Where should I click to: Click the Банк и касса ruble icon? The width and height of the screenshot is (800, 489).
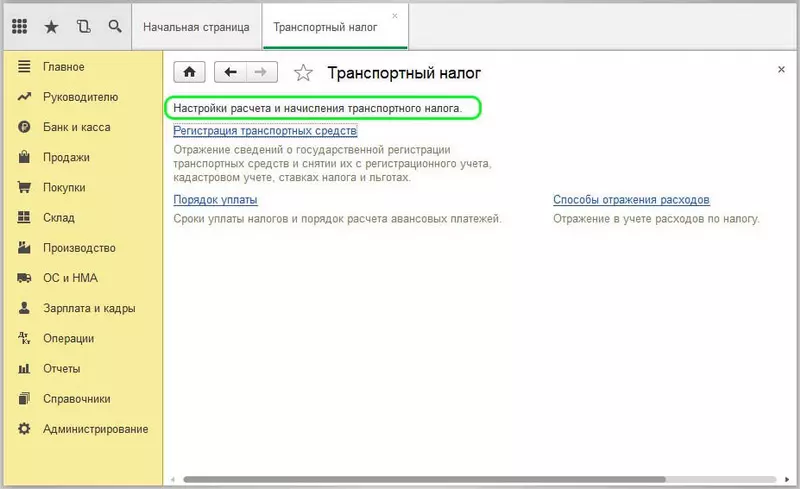pos(24,127)
